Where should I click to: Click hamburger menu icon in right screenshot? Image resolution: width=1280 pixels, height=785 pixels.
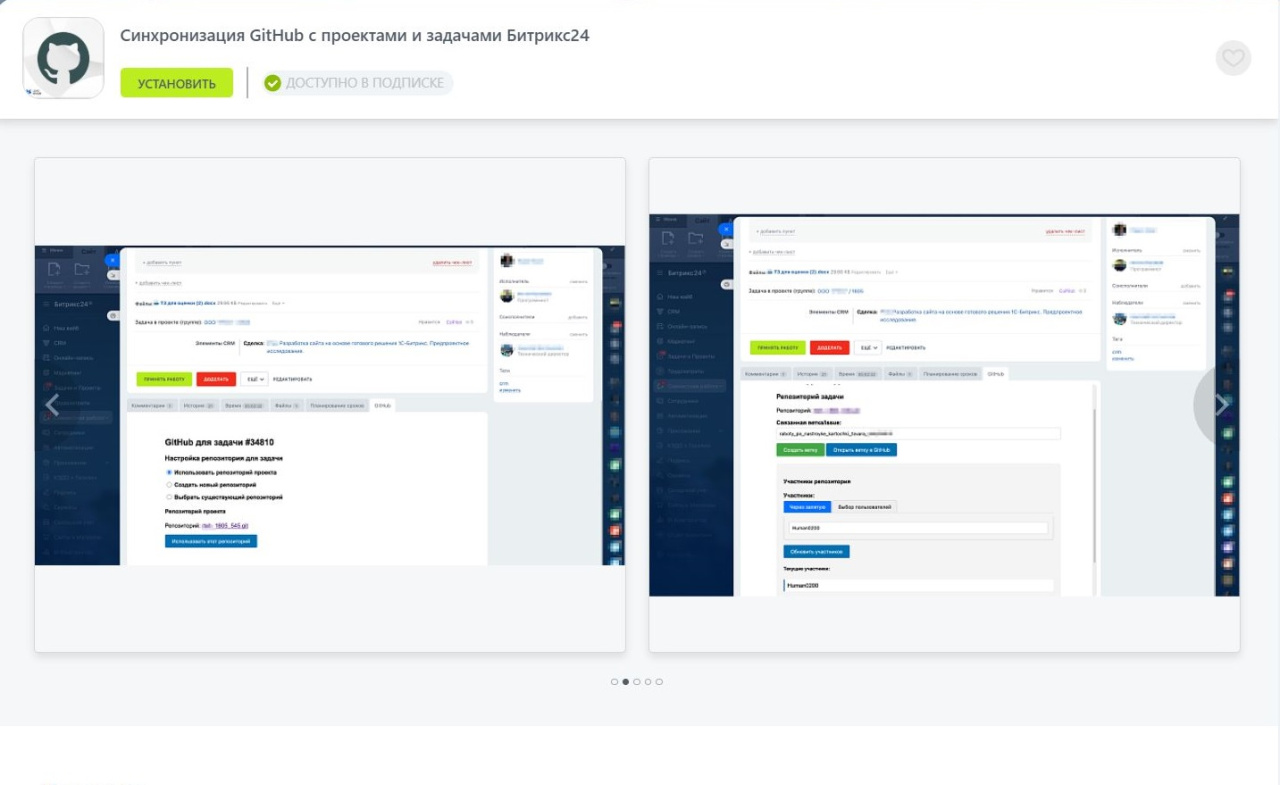pos(659,272)
